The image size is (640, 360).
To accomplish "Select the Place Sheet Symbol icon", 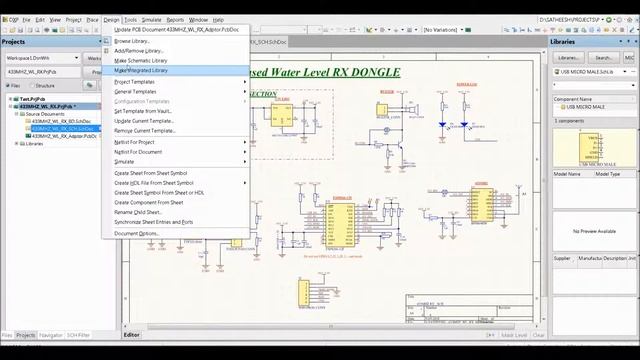I will [568, 30].
